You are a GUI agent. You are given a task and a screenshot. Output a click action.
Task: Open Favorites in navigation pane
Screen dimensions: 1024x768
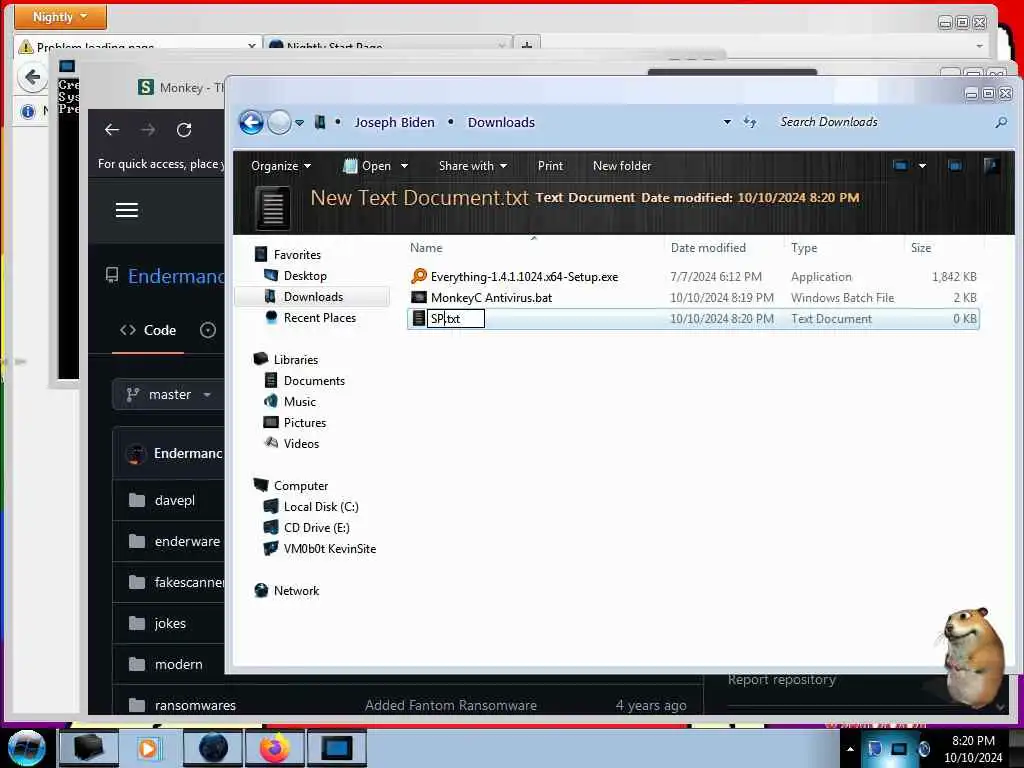click(297, 255)
